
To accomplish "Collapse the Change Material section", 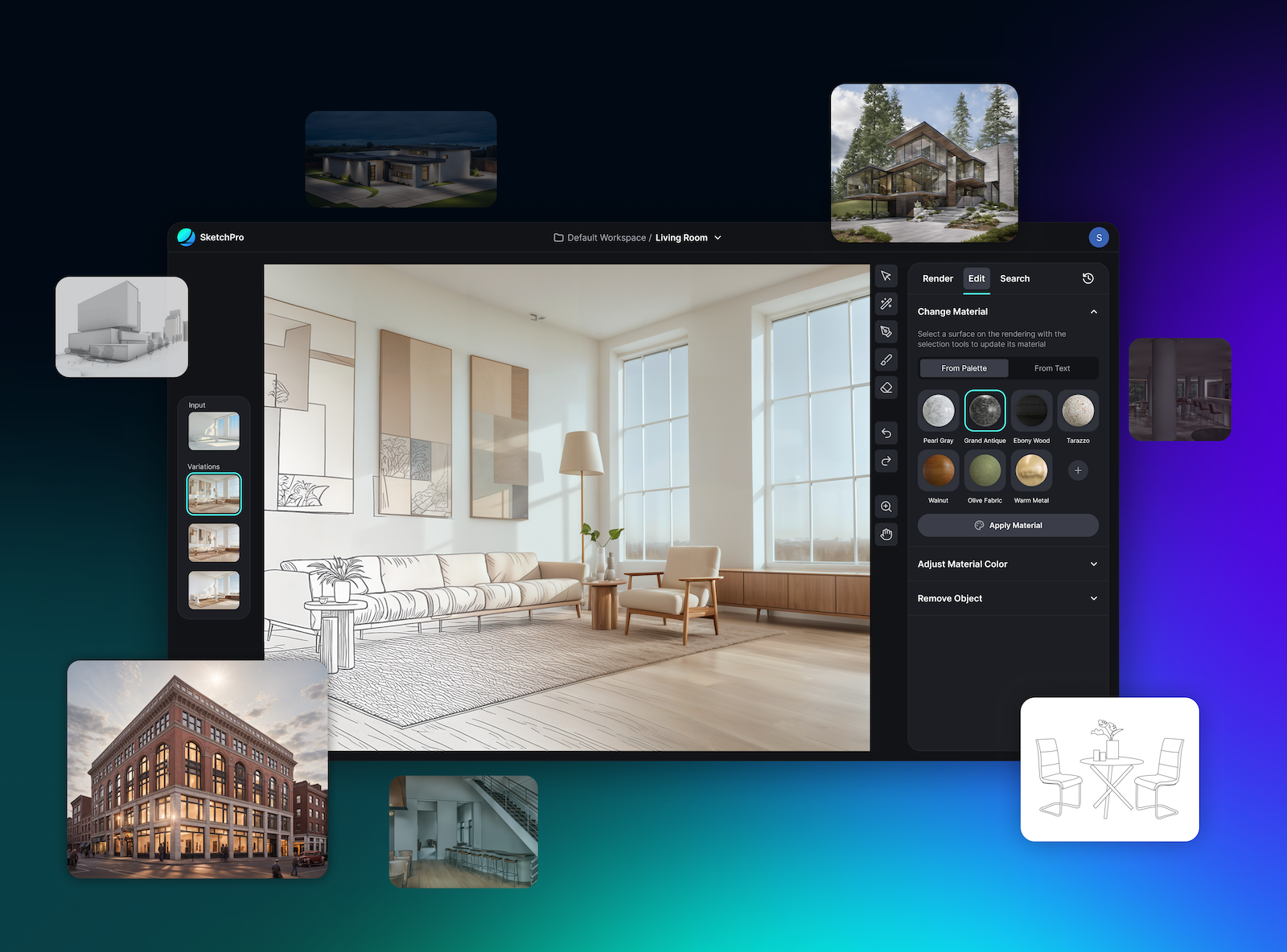I will [1093, 312].
